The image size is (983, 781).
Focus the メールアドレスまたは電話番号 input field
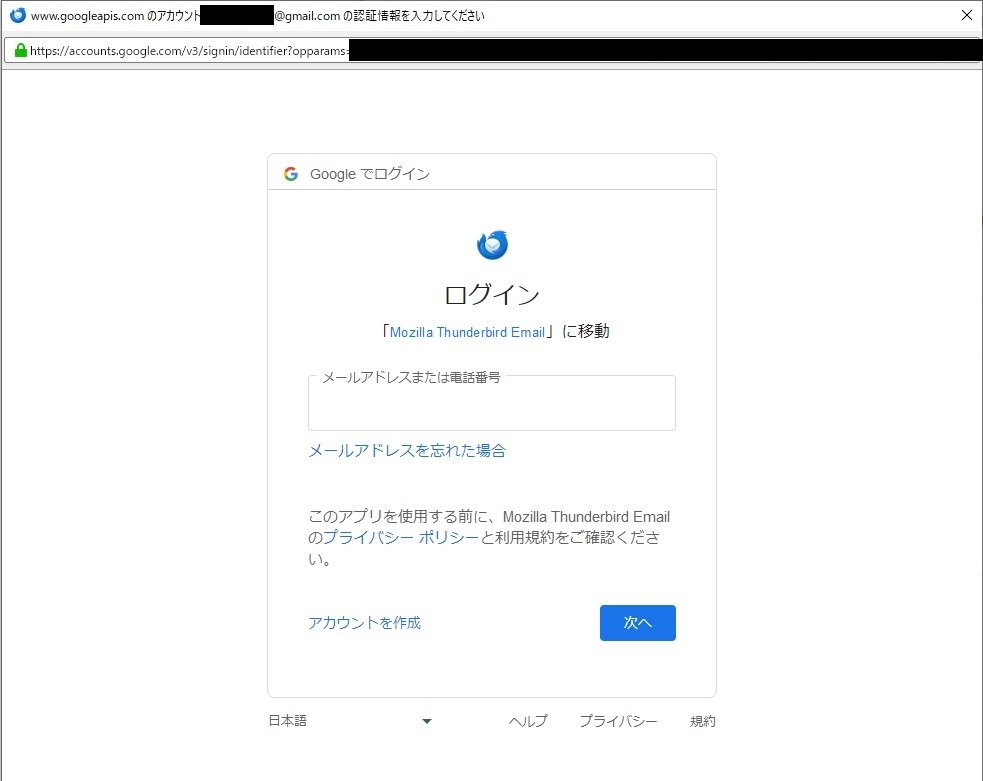pyautogui.click(x=491, y=406)
